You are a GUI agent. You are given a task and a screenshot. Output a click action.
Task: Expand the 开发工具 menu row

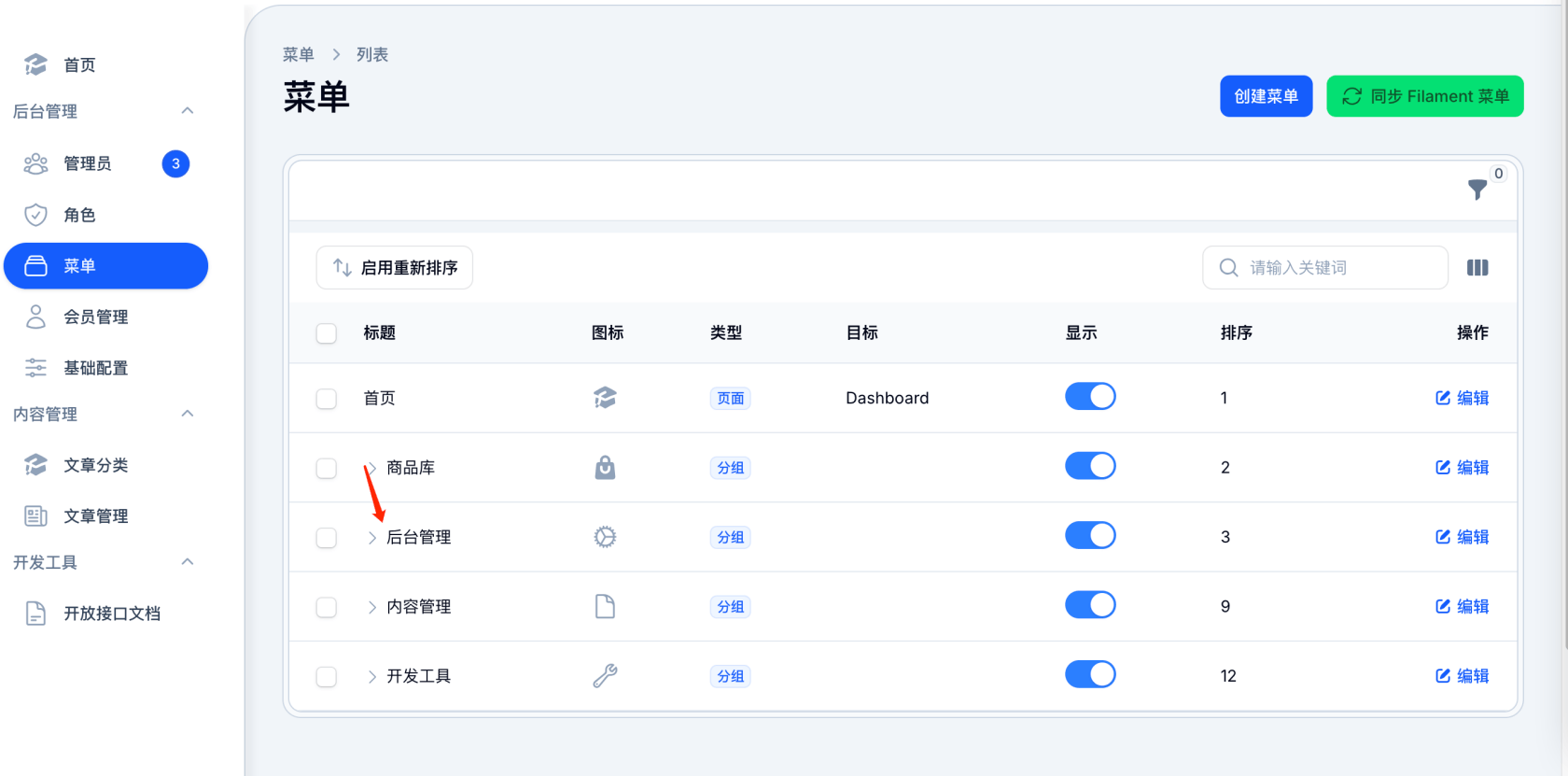coord(371,676)
